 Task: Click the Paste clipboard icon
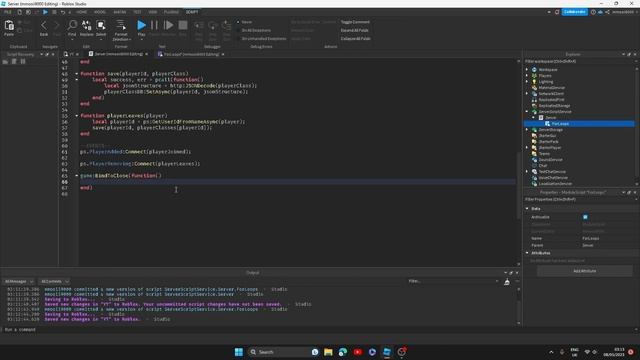(x=9, y=26)
